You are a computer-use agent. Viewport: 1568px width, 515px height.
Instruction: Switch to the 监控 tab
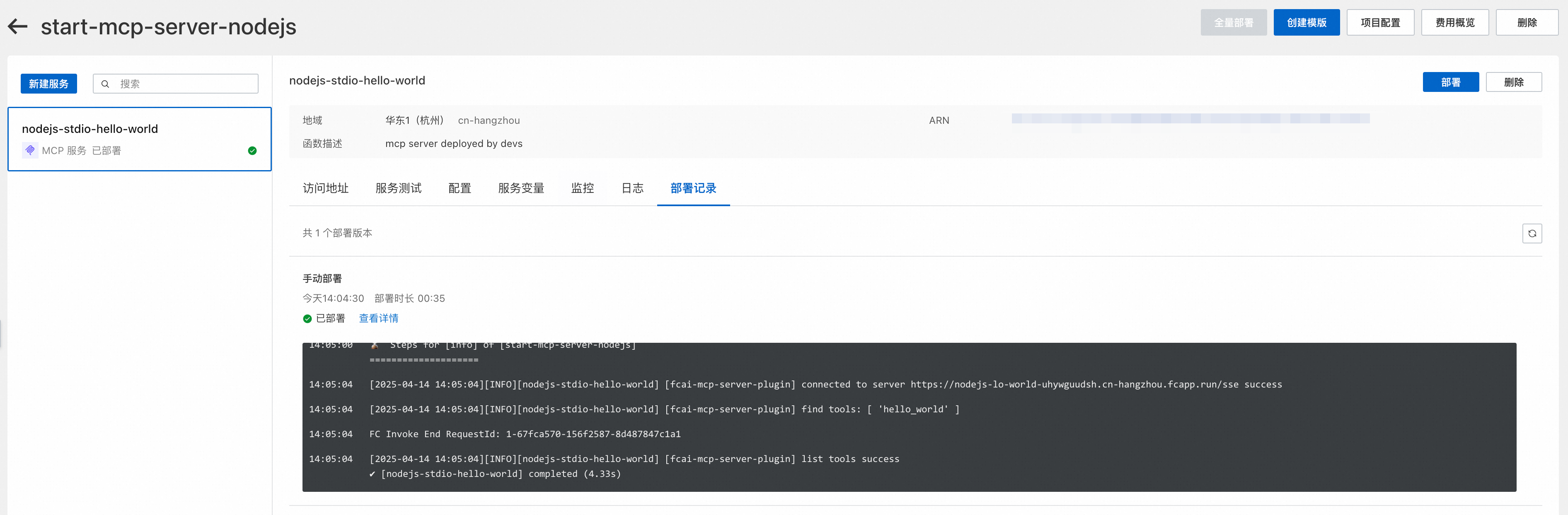(582, 188)
